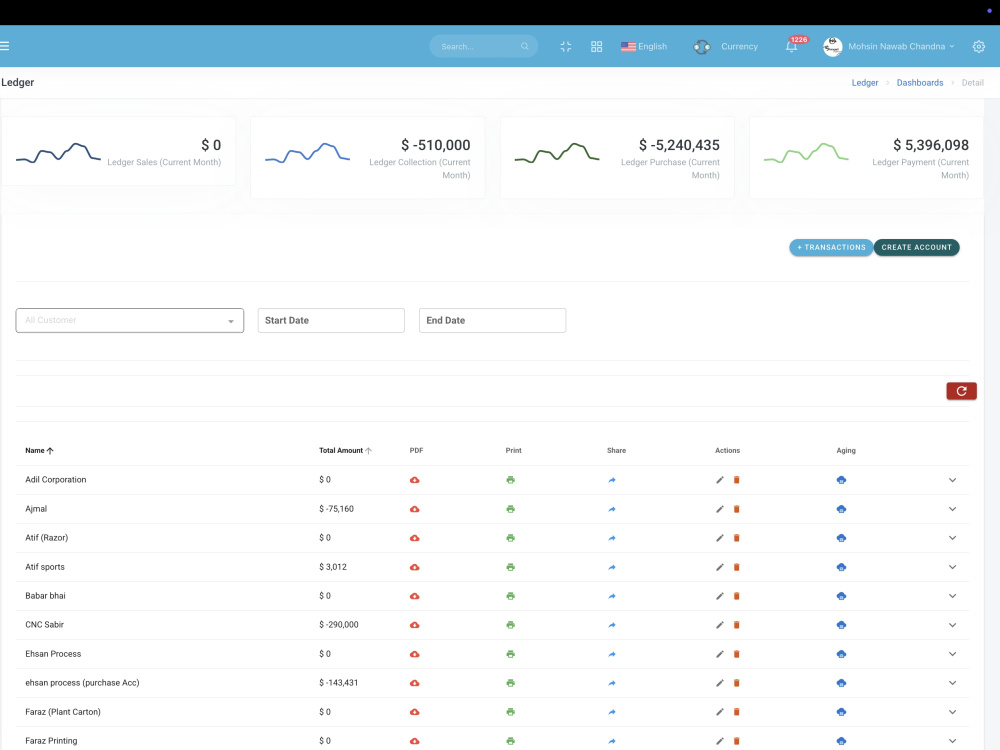
Task: Open aging report for CNC Sabir
Action: (x=841, y=625)
